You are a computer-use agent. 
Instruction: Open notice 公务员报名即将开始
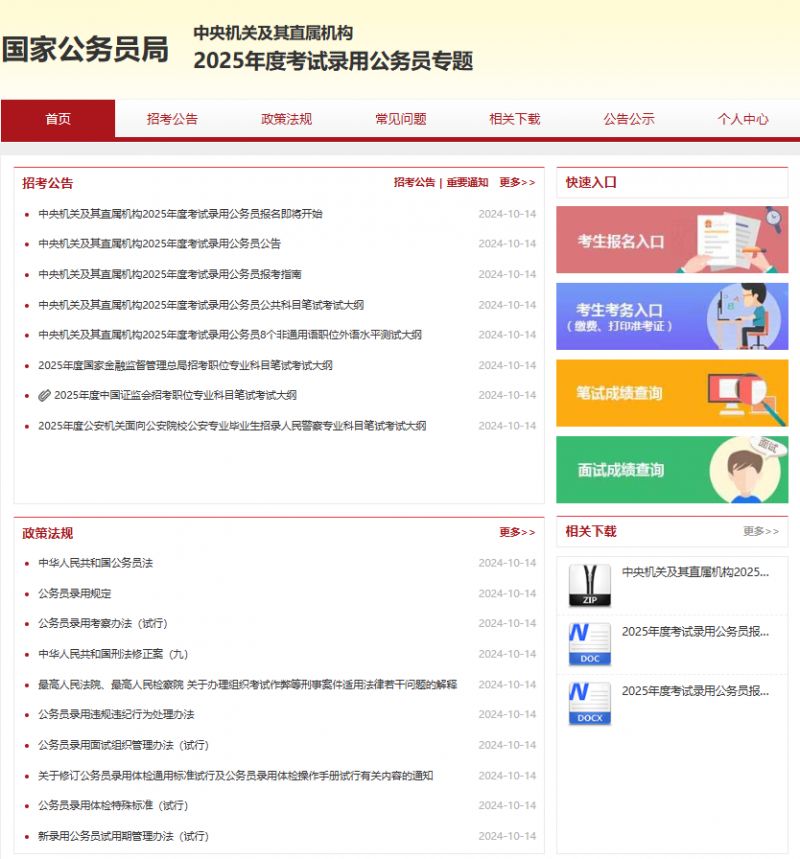point(180,214)
